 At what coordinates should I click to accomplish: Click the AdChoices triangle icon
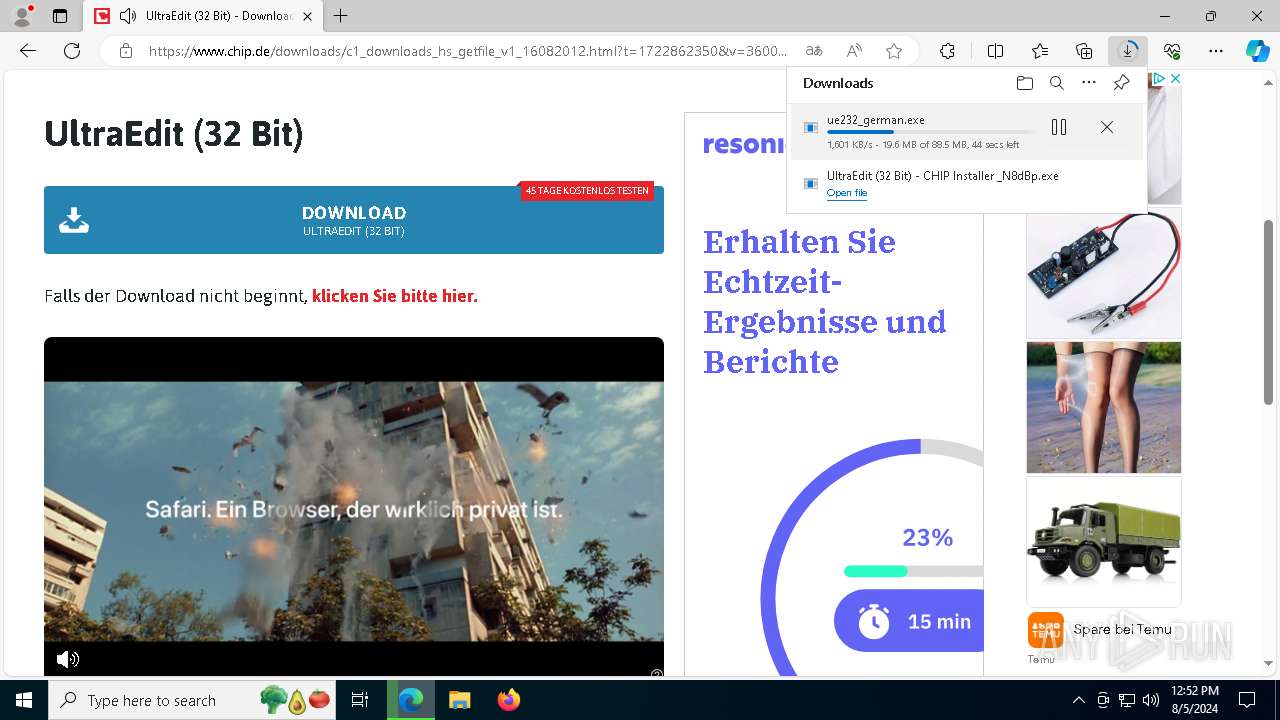click(x=1159, y=78)
